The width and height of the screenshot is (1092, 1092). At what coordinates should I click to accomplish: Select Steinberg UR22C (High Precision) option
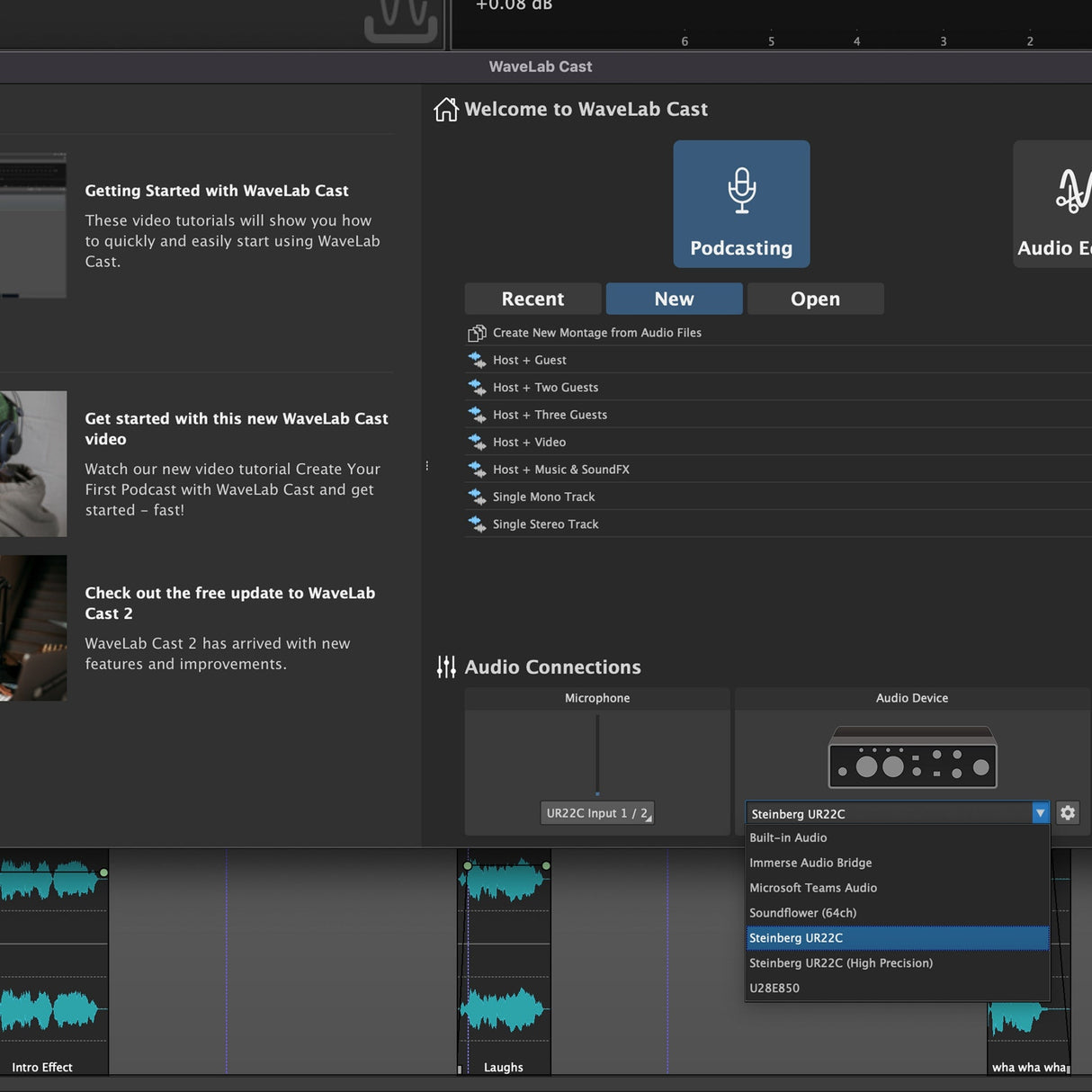pos(840,962)
